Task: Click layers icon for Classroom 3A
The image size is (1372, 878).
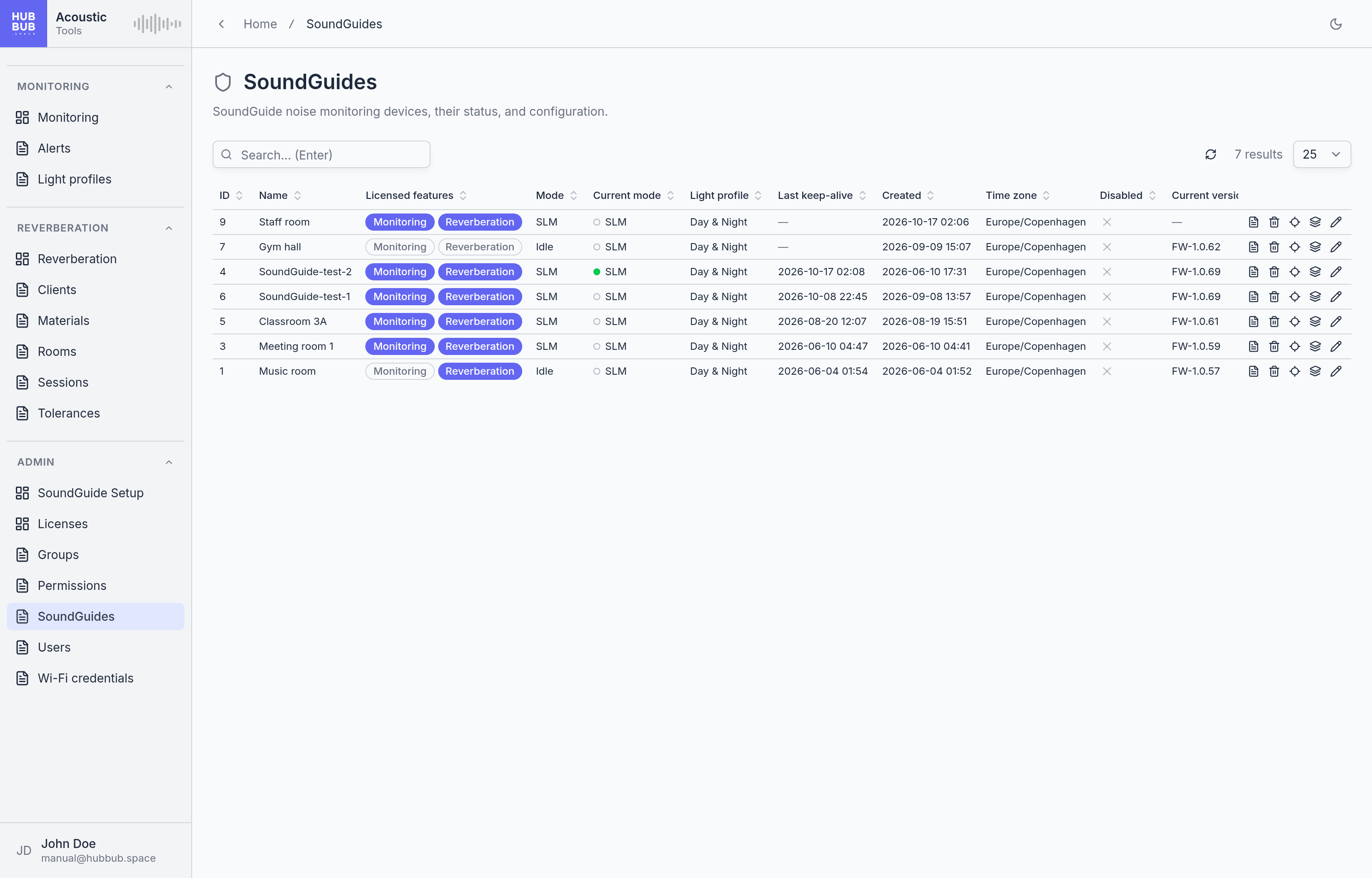Action: (x=1315, y=322)
